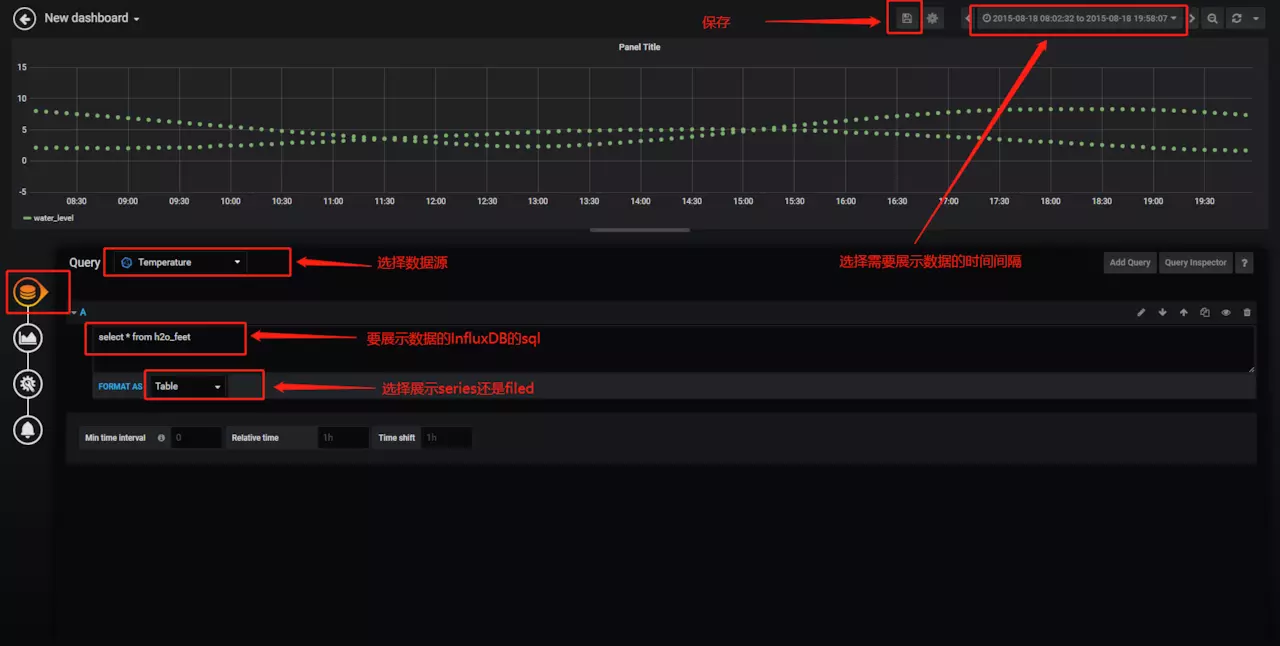Focus the Min time interval field
This screenshot has height=646, width=1280.
[x=196, y=438]
